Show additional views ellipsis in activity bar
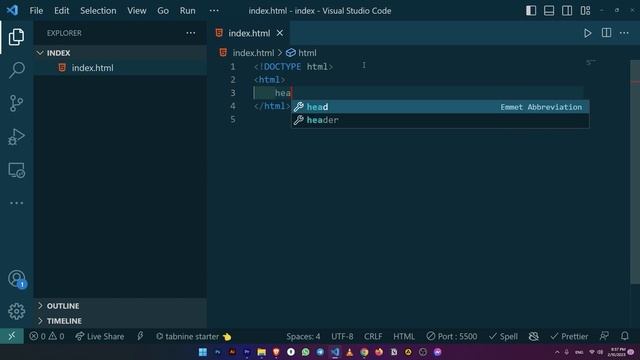The height and width of the screenshot is (360, 640). click(16, 203)
